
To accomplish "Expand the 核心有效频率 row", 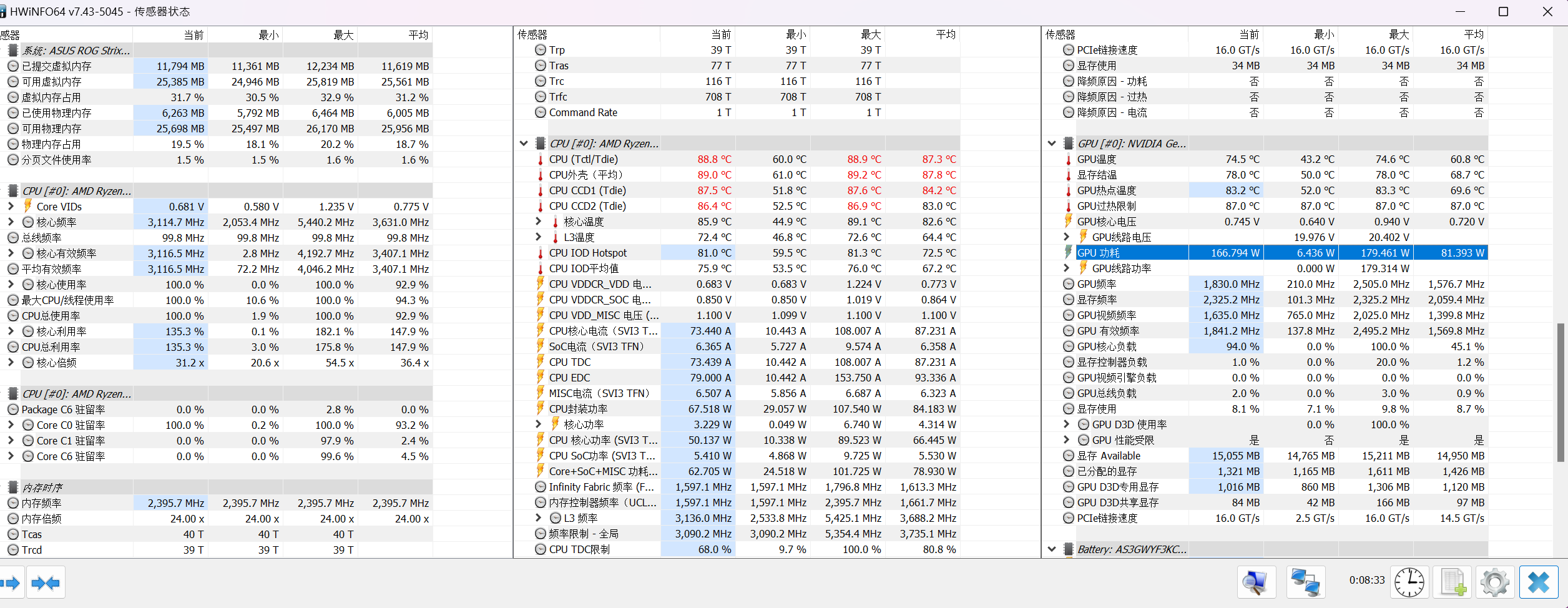I will (11, 253).
